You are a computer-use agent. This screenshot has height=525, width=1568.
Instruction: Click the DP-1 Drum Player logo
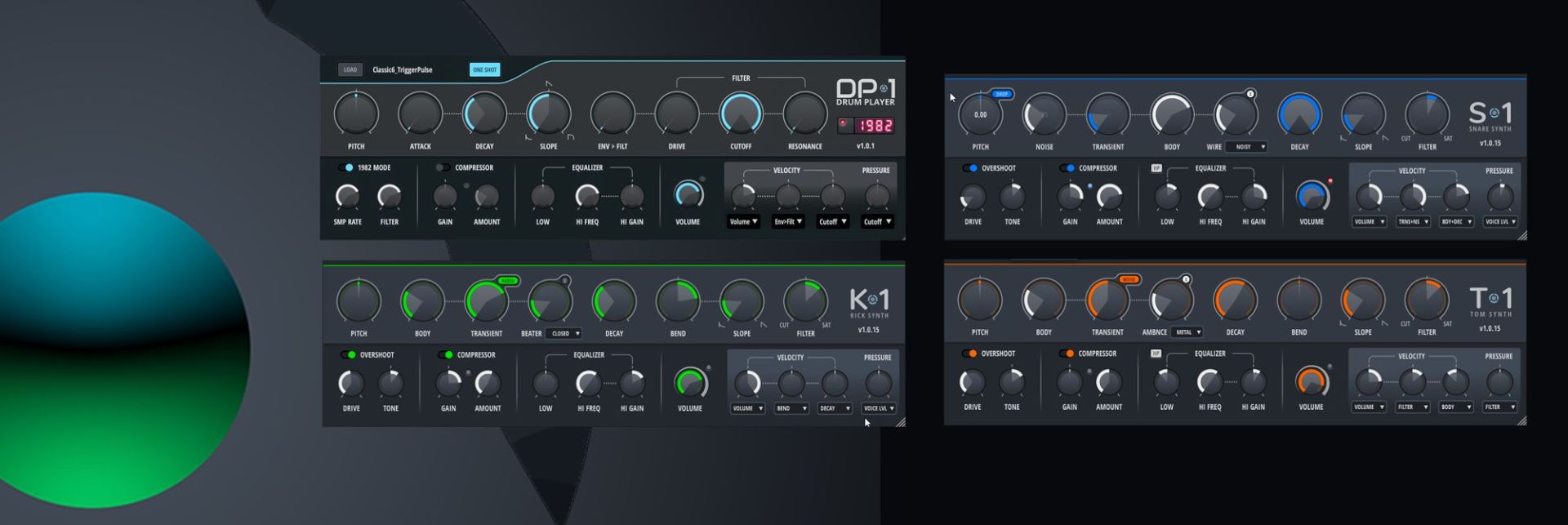point(865,92)
